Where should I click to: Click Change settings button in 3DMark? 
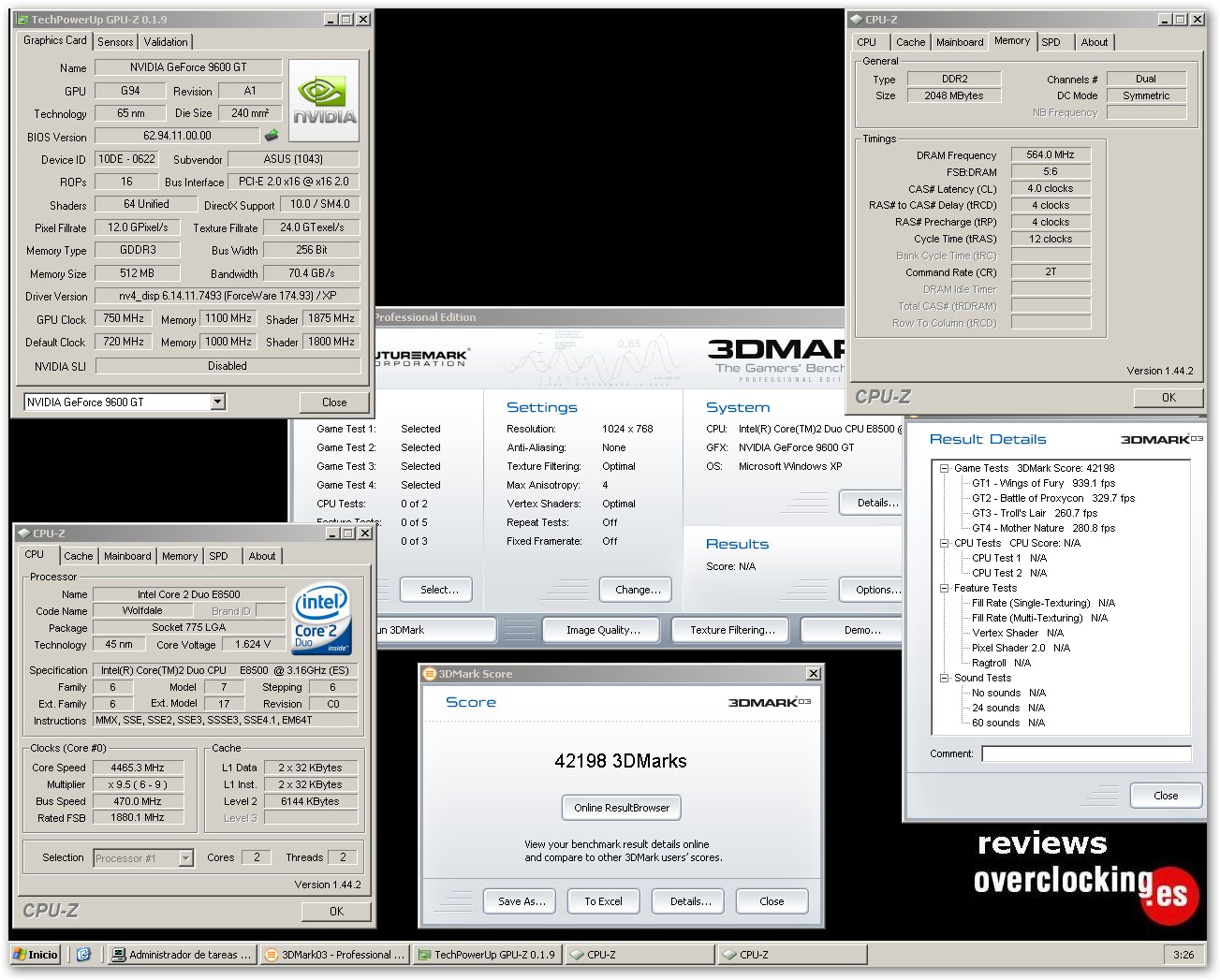(x=638, y=590)
